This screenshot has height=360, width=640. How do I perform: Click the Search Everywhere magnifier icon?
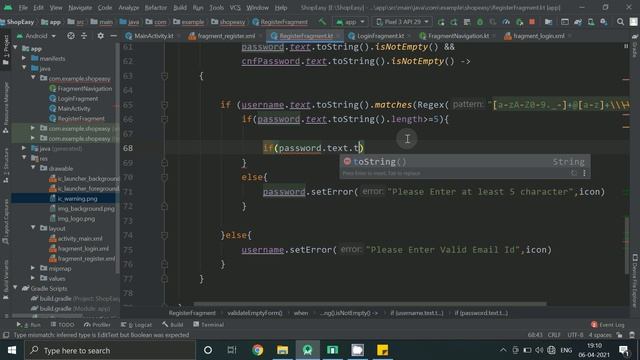pyautogui.click(x=620, y=22)
